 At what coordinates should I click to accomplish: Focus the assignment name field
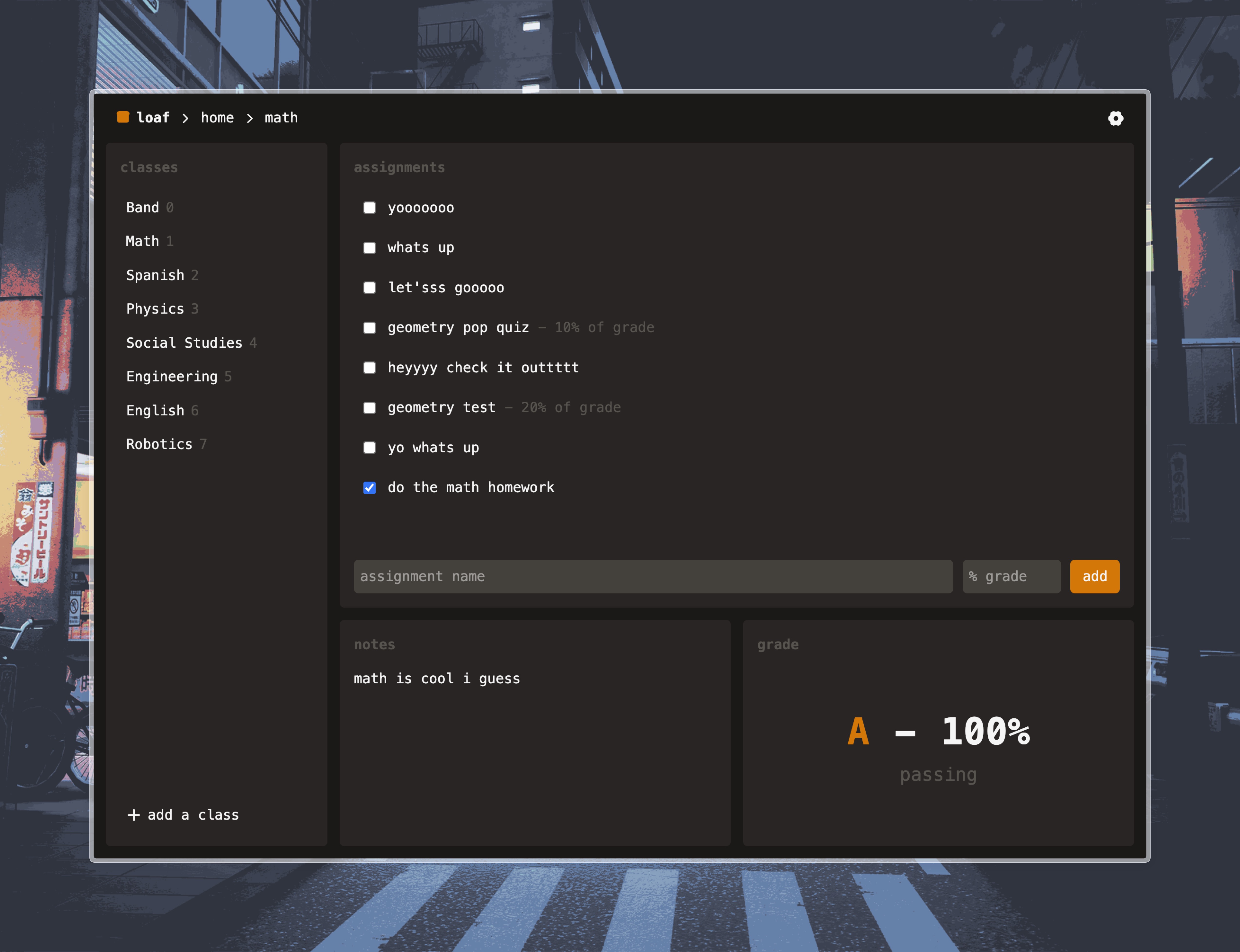(653, 576)
